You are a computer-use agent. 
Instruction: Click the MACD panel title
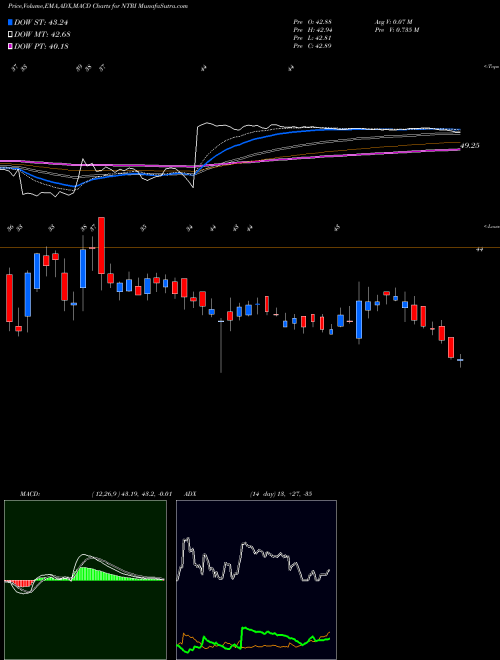29,494
